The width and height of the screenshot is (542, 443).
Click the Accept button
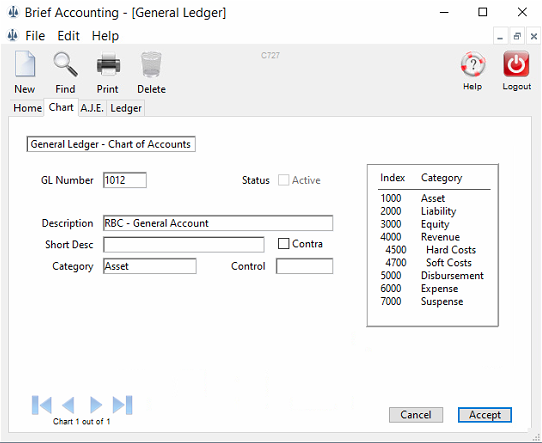[x=485, y=415]
